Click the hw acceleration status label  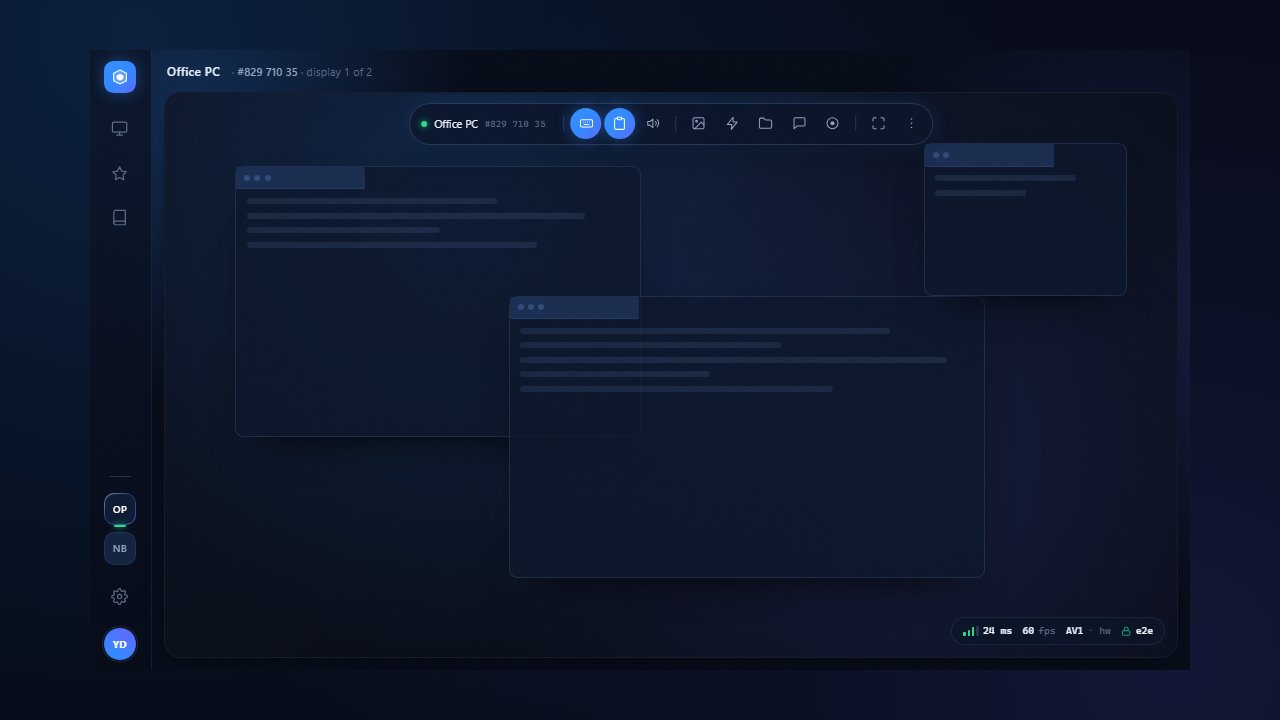point(1105,631)
